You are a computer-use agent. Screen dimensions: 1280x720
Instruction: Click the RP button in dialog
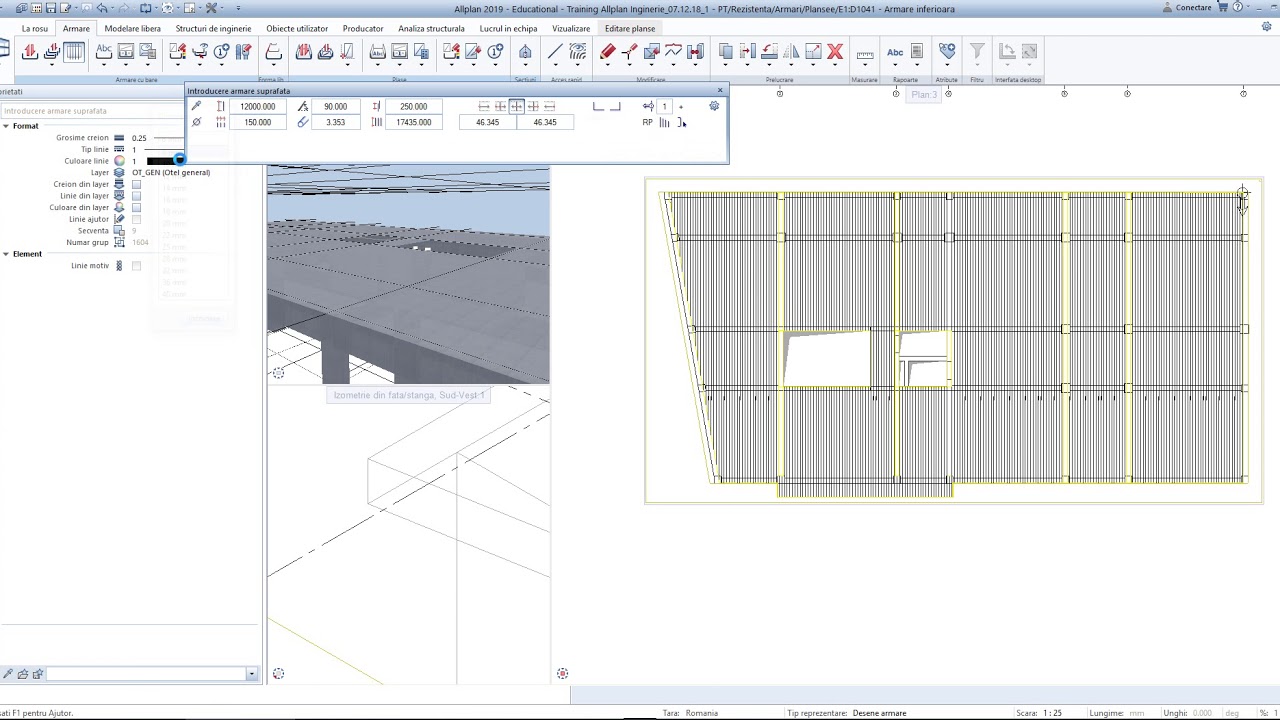coord(647,122)
